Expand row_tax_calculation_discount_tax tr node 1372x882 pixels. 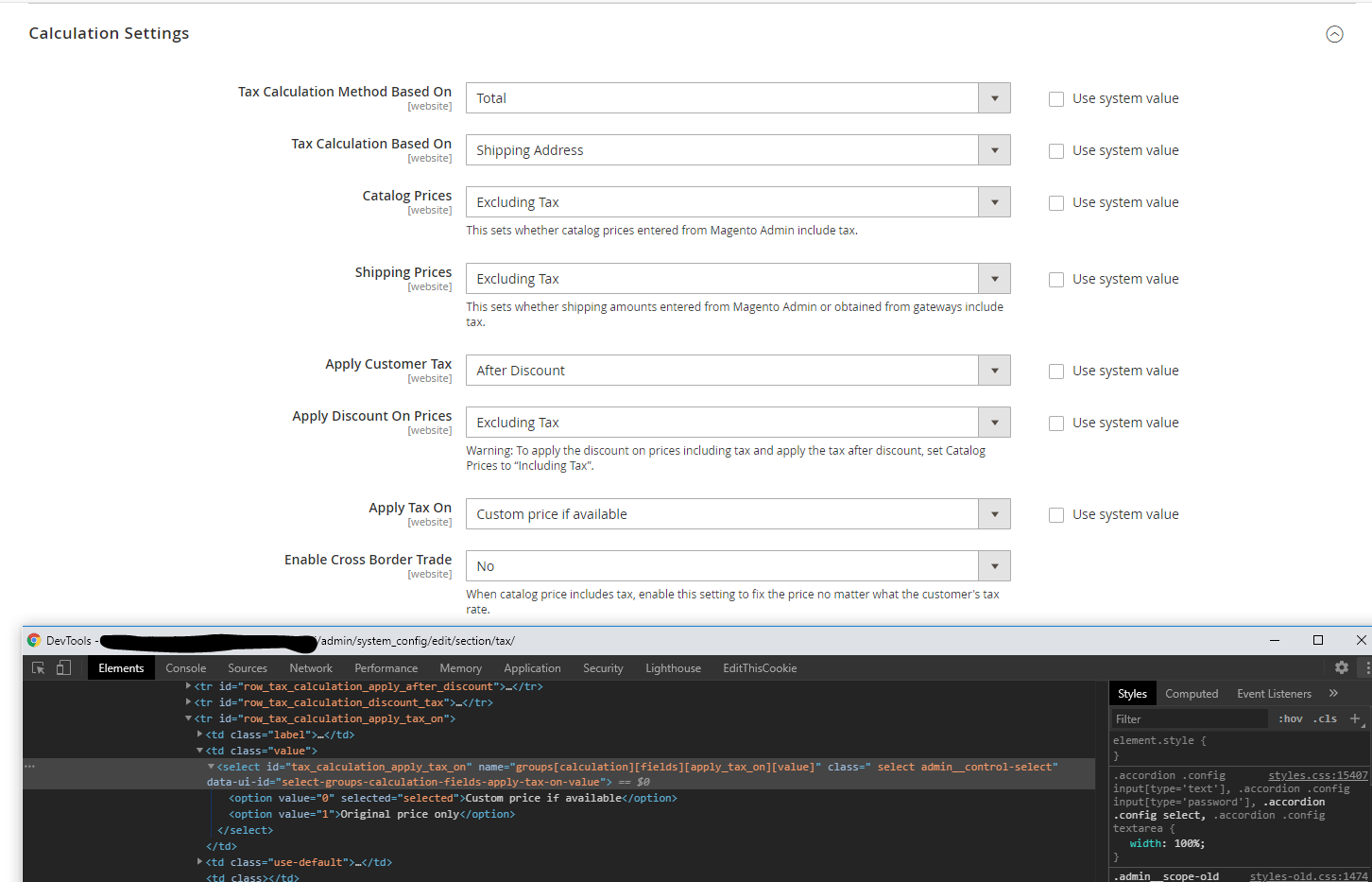(188, 702)
